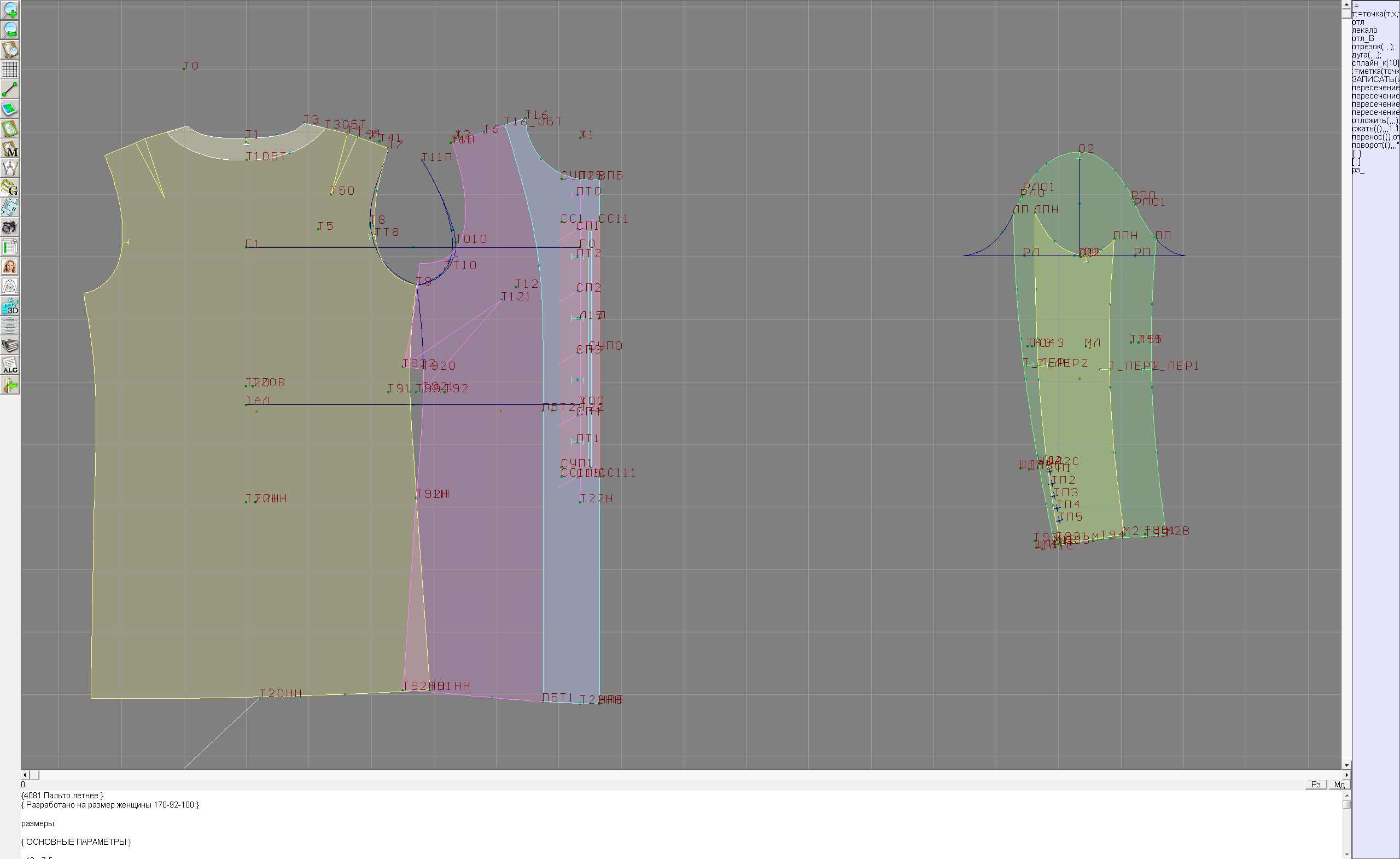Image resolution: width=1400 pixels, height=859 pixels.
Task: Click the compass measurement tool icon
Action: pyautogui.click(x=10, y=169)
